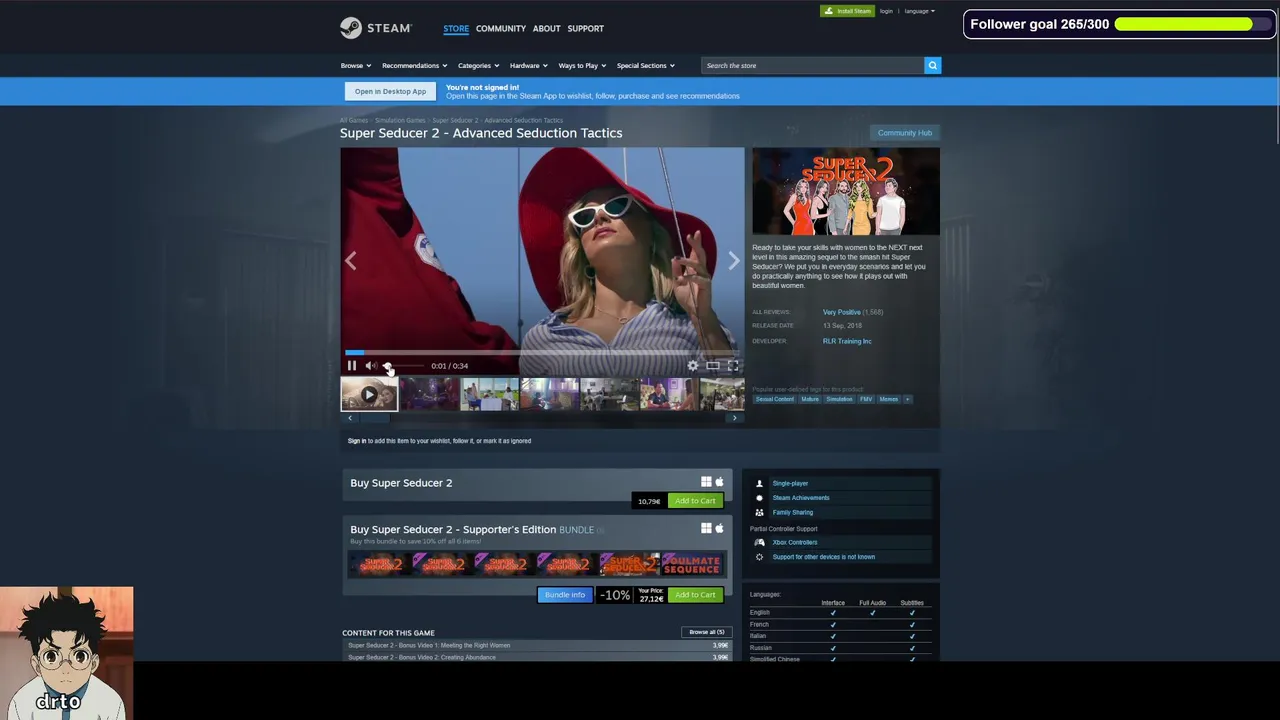This screenshot has width=1280, height=720.
Task: Click Apple icon in Supporter's Edition bundle
Action: coord(719,528)
